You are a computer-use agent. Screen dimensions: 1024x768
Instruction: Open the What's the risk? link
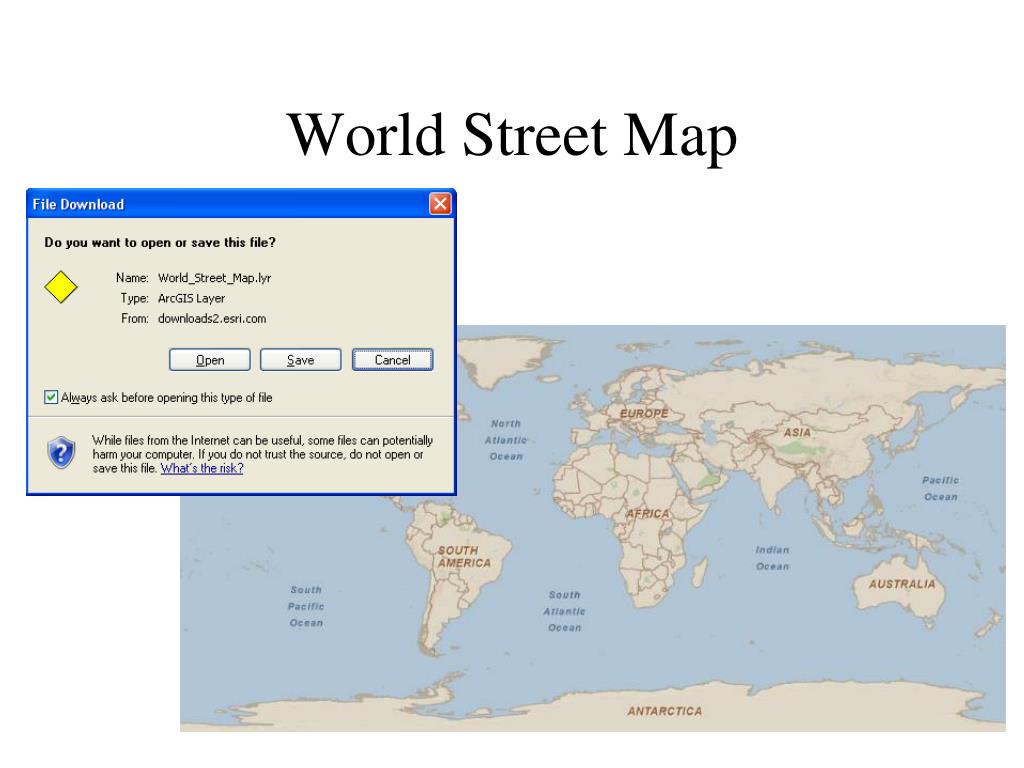202,468
